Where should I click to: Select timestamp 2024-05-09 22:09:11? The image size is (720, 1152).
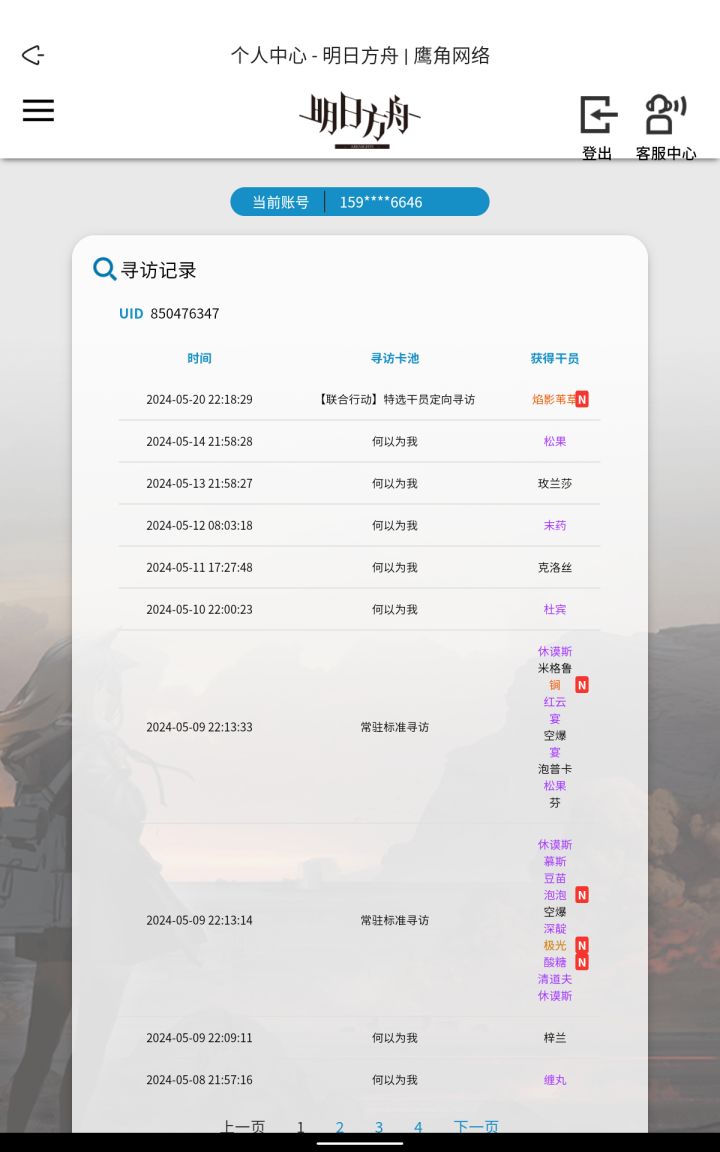click(199, 1038)
